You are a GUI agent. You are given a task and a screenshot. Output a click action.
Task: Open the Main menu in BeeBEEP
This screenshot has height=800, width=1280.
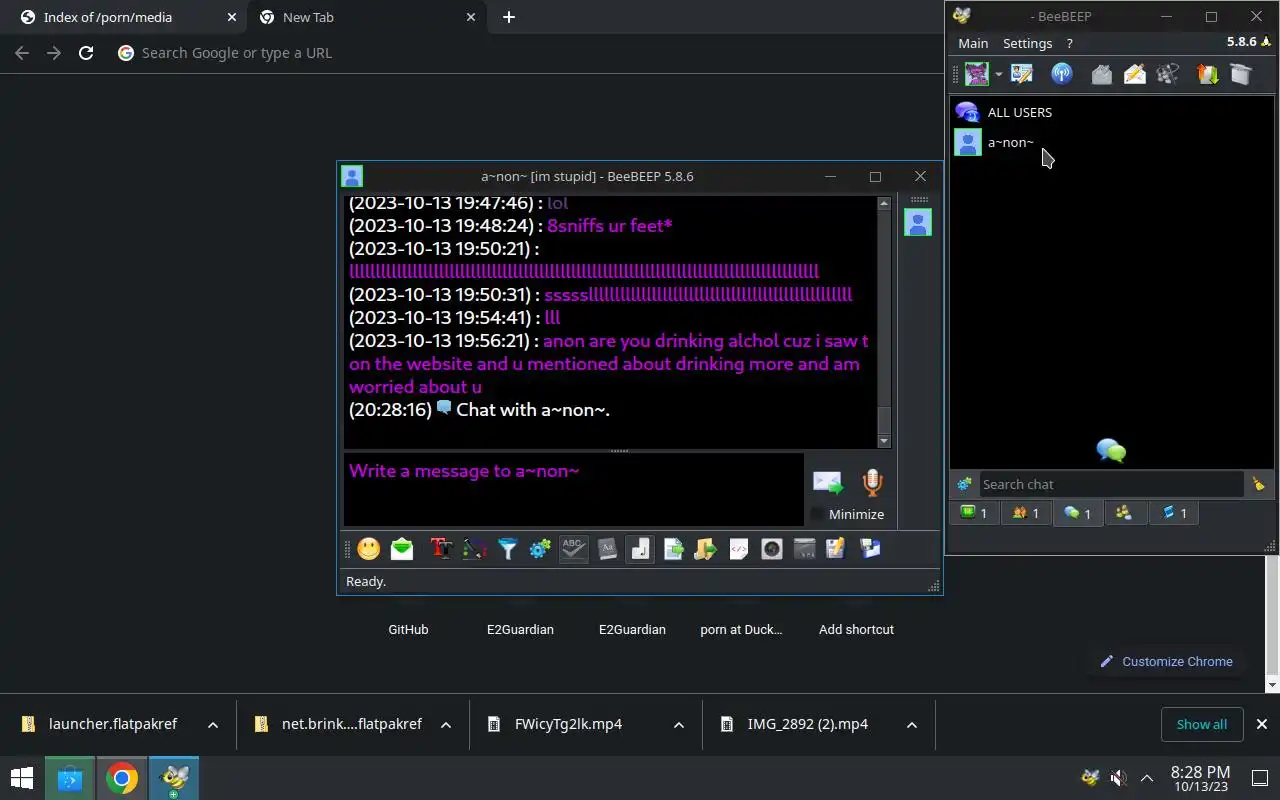tap(973, 43)
